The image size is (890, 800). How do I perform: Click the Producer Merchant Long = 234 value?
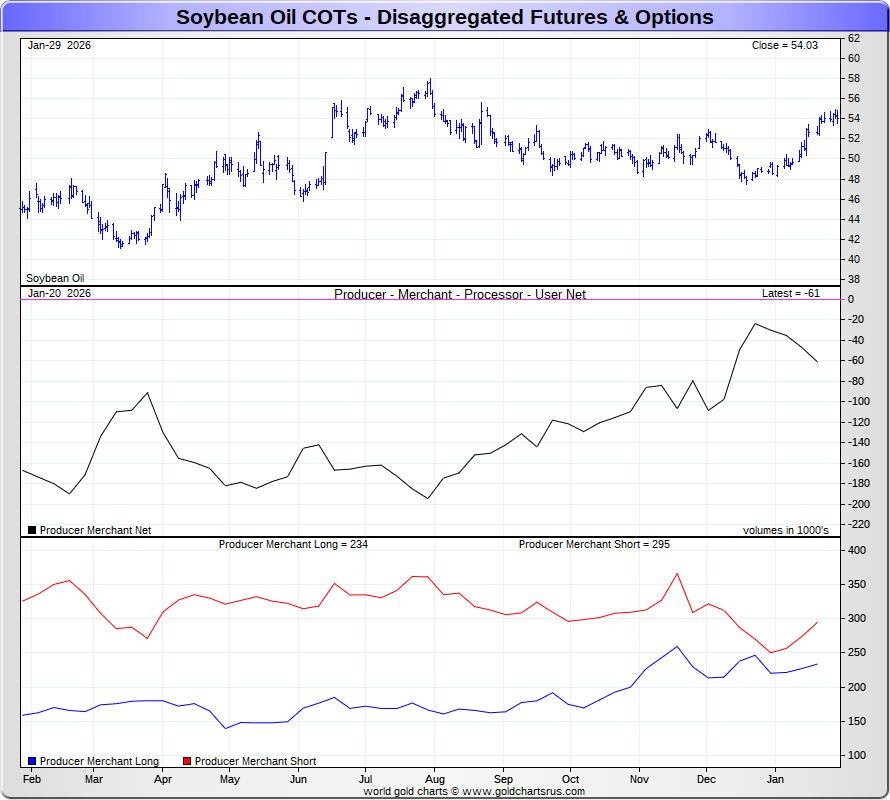[293, 544]
